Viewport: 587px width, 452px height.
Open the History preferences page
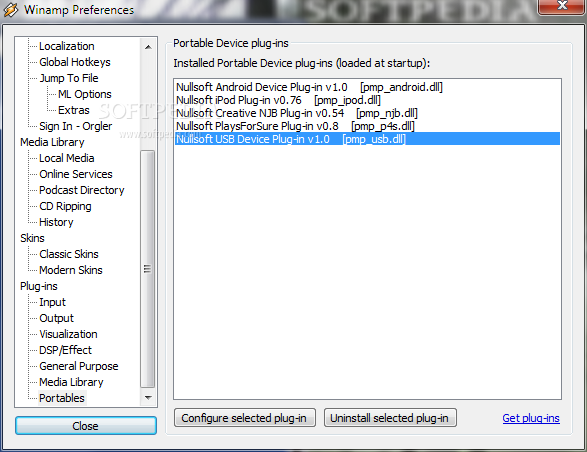click(x=56, y=222)
